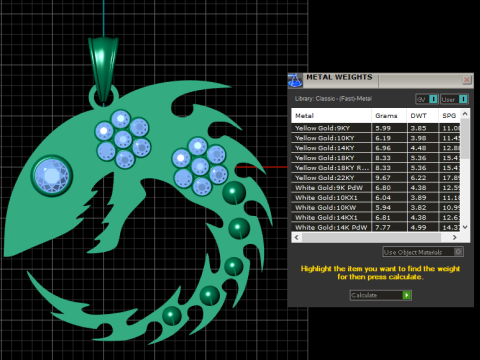The height and width of the screenshot is (360, 480).
Task: Toggle the User library switch
Action: click(x=454, y=99)
